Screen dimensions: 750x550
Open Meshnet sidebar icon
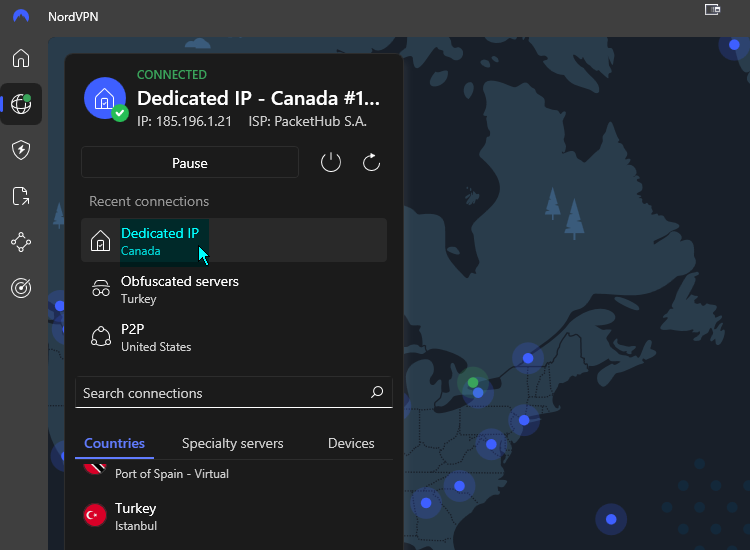[21, 242]
